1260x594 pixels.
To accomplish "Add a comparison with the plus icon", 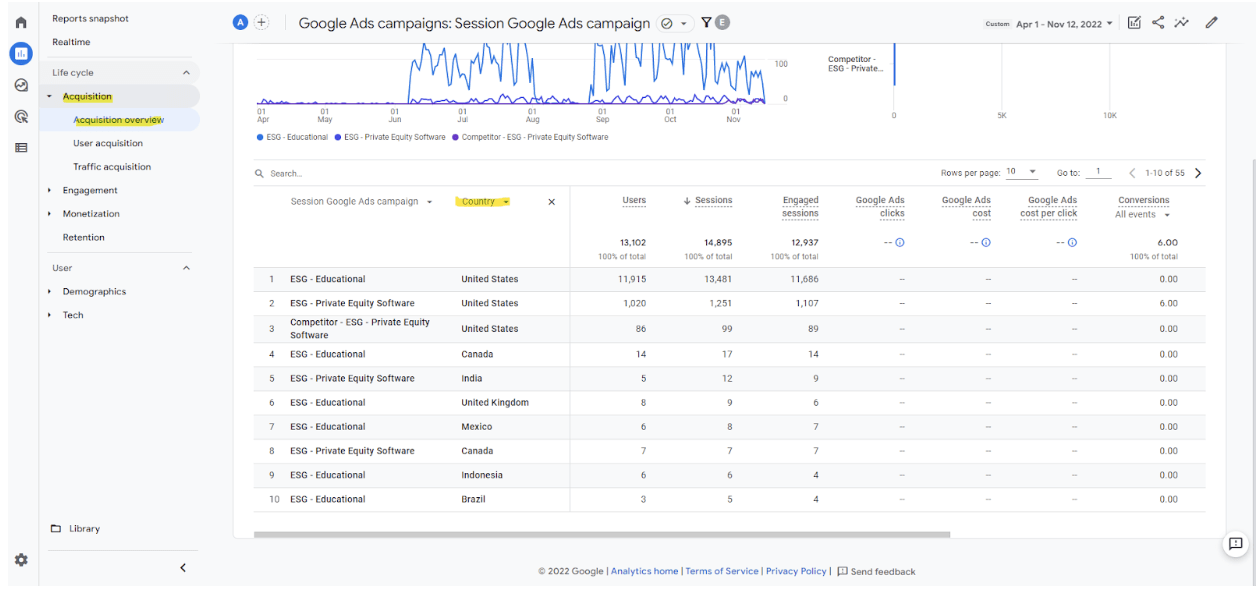I will (x=262, y=23).
